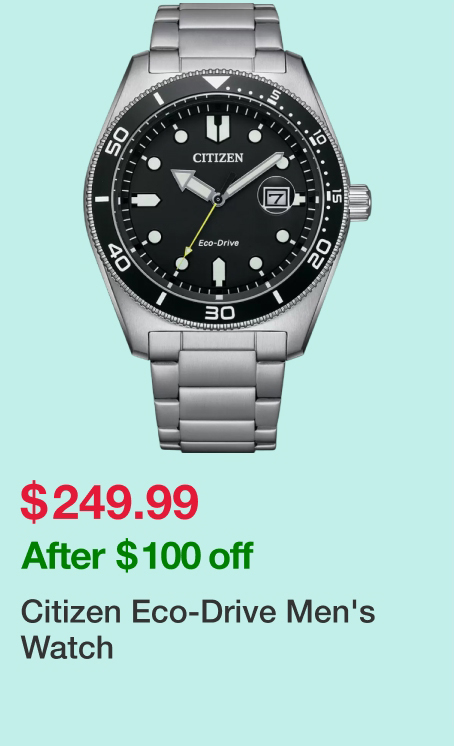The height and width of the screenshot is (746, 454).
Task: Click the 10 numeral on the bezel
Action: coord(317,137)
